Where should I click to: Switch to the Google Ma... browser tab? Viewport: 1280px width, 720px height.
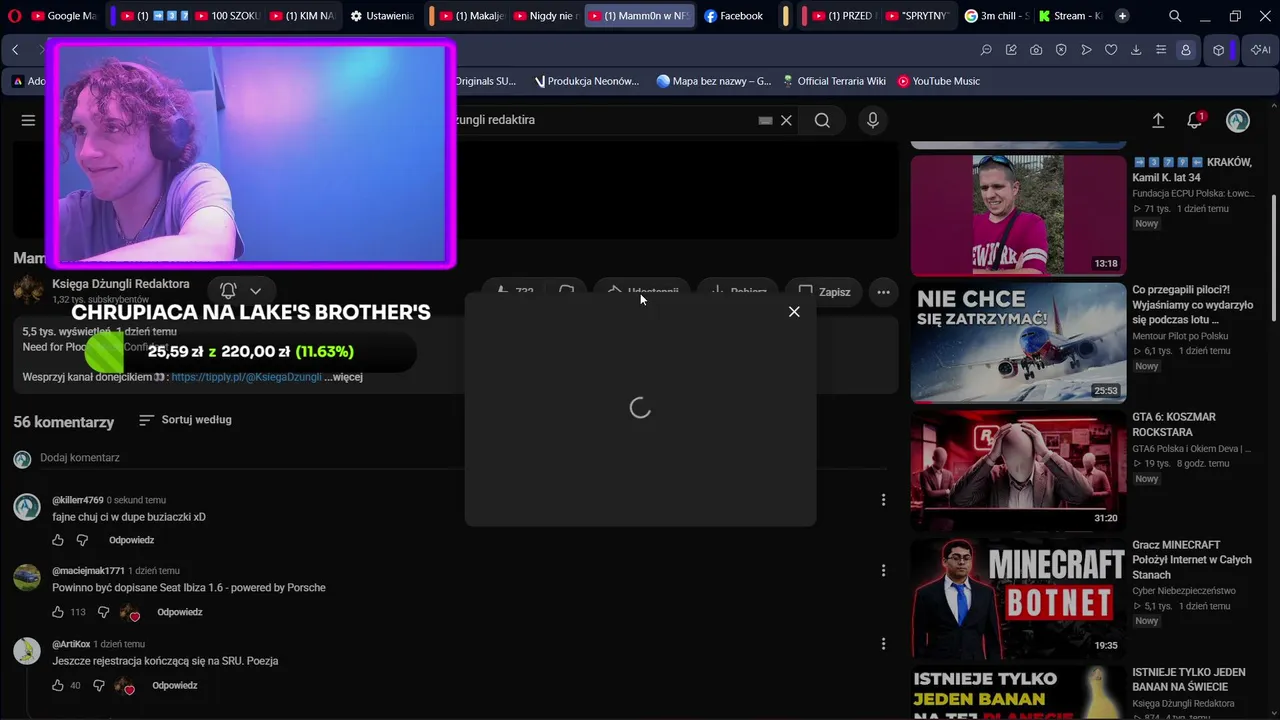(x=63, y=16)
